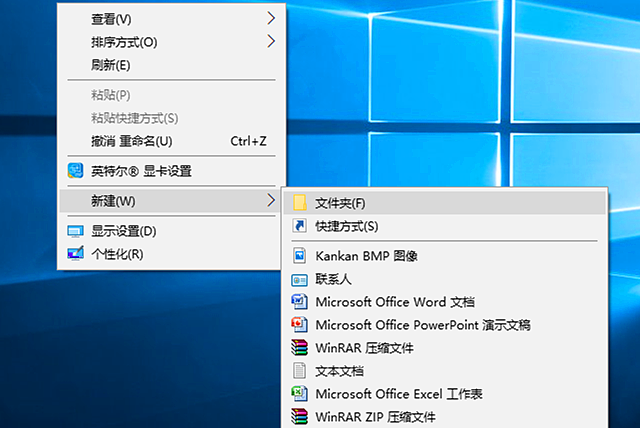Open the 新建(W) submenu arrow

tap(270, 201)
